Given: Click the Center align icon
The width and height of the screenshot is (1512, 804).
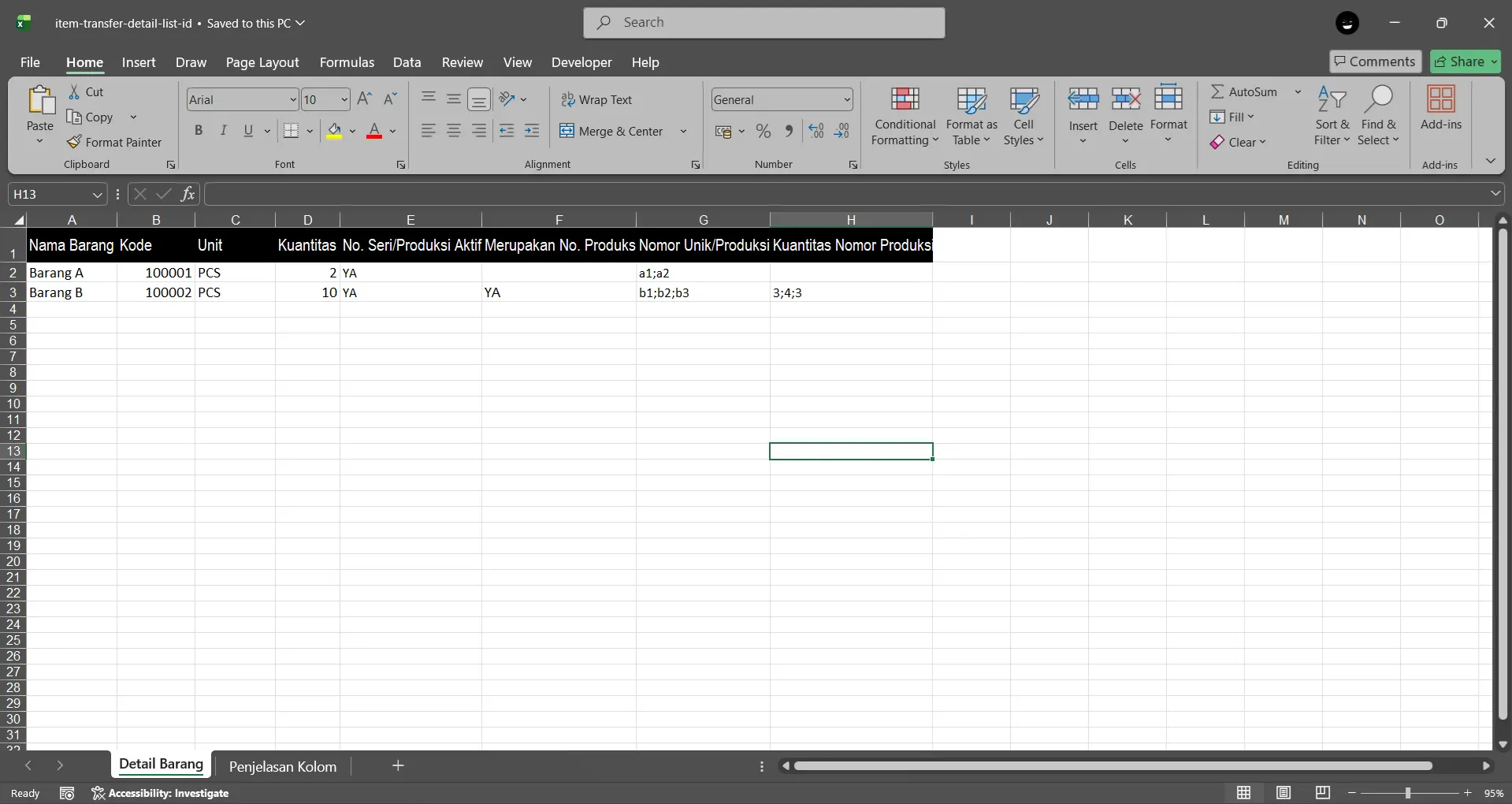Looking at the screenshot, I should (x=454, y=131).
